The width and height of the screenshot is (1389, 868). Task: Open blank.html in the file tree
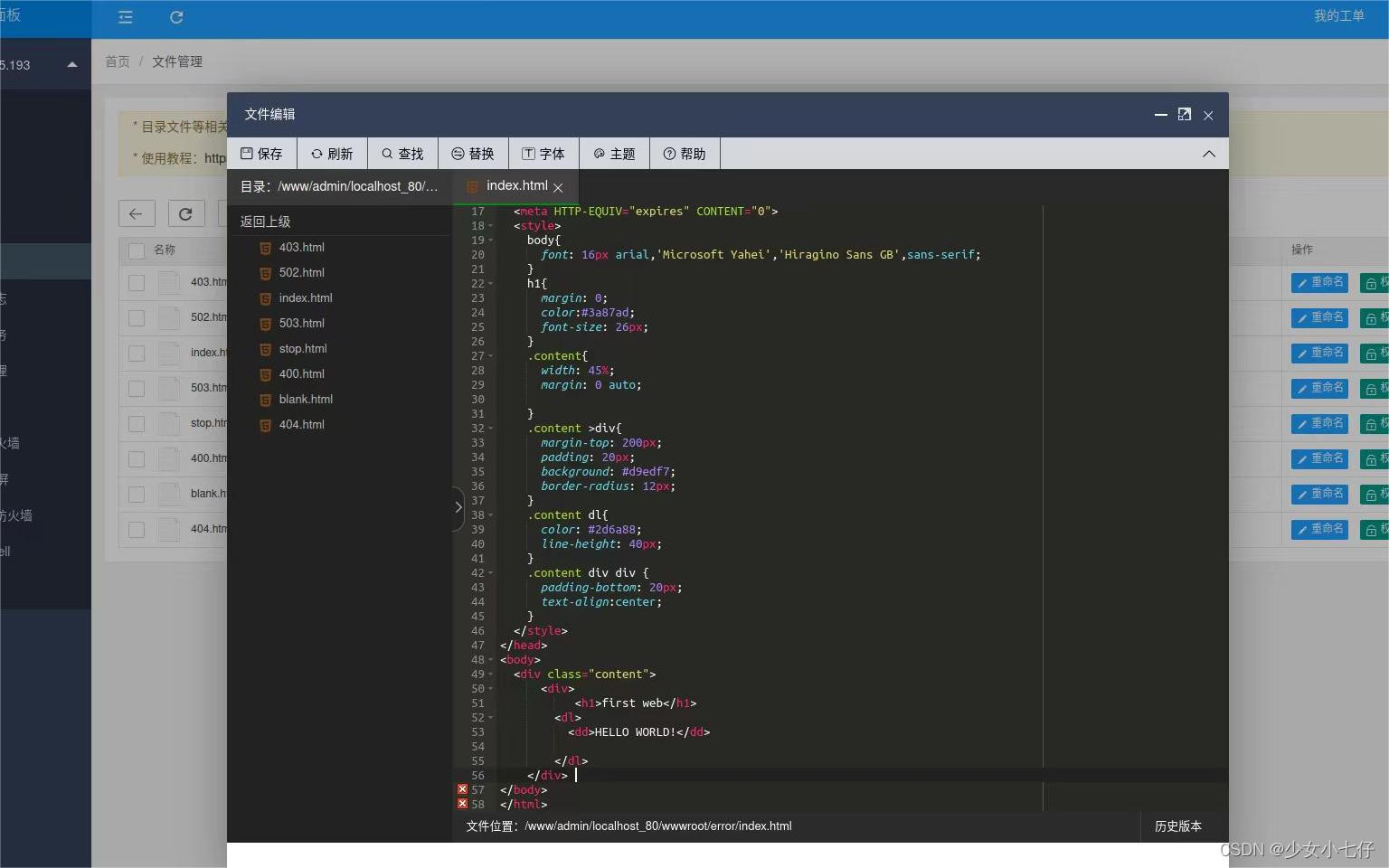pos(306,399)
